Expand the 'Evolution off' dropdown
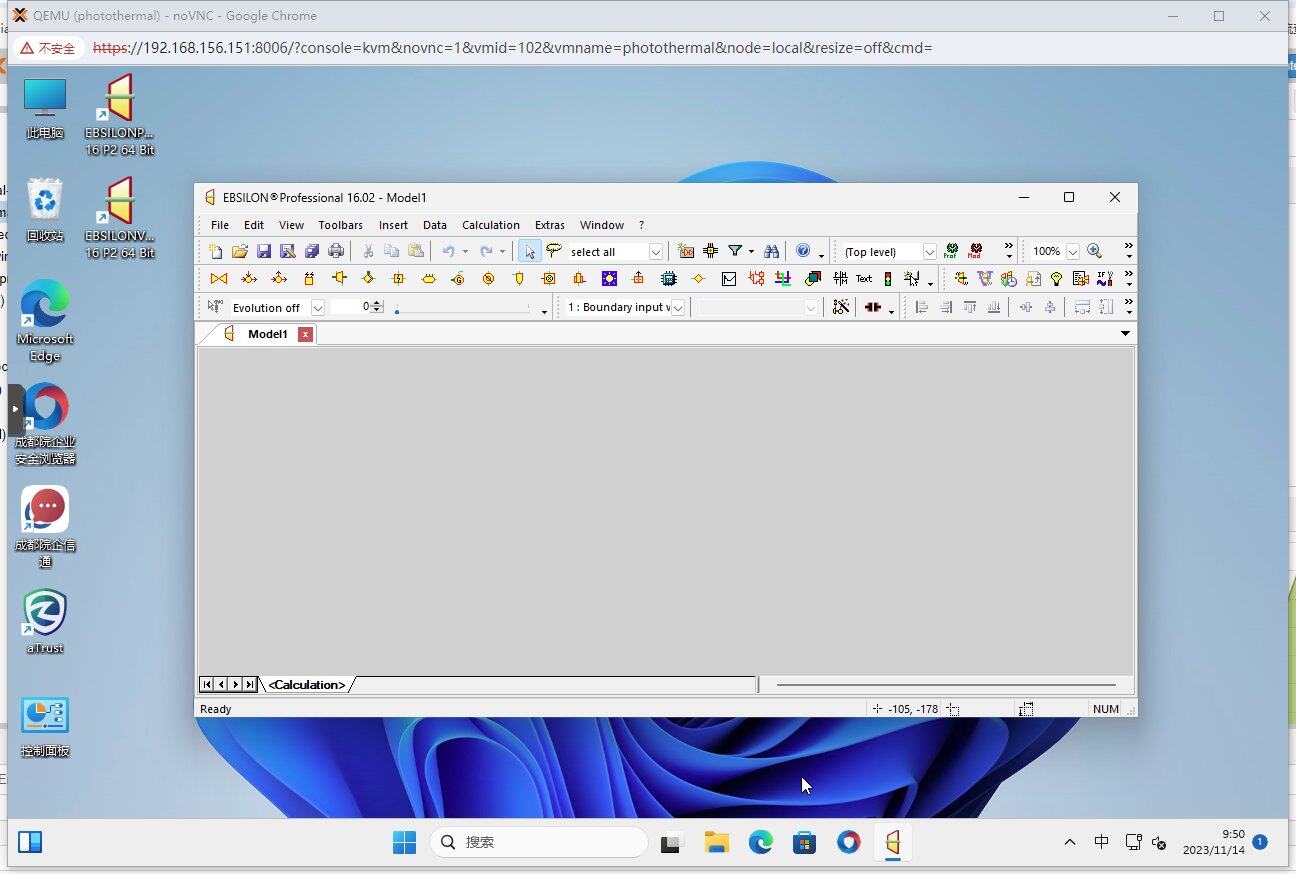The width and height of the screenshot is (1296, 874). pyautogui.click(x=317, y=307)
